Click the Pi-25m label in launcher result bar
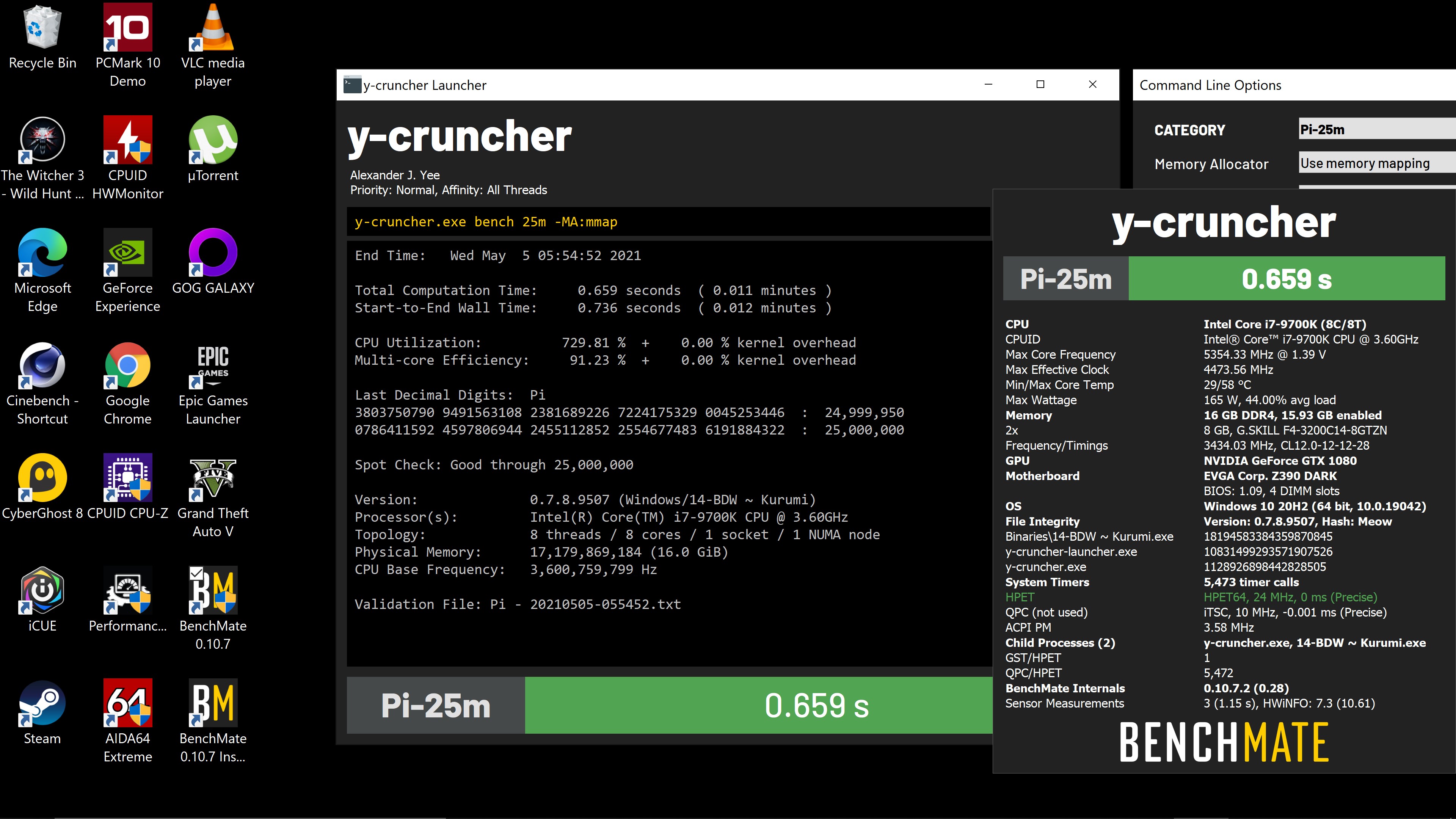Image resolution: width=1456 pixels, height=819 pixels. click(x=436, y=705)
